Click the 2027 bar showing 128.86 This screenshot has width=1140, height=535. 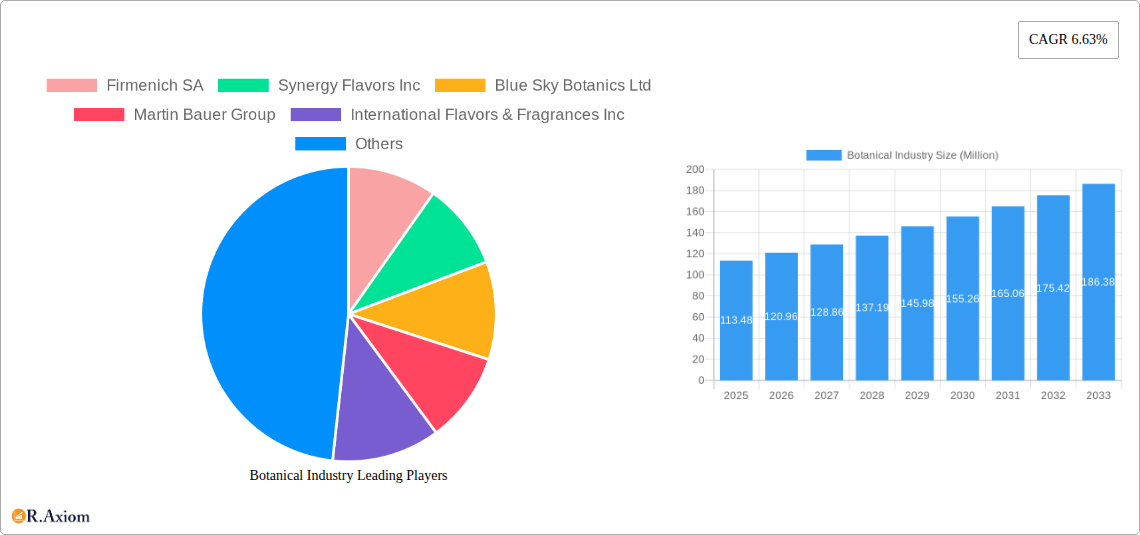pos(827,313)
